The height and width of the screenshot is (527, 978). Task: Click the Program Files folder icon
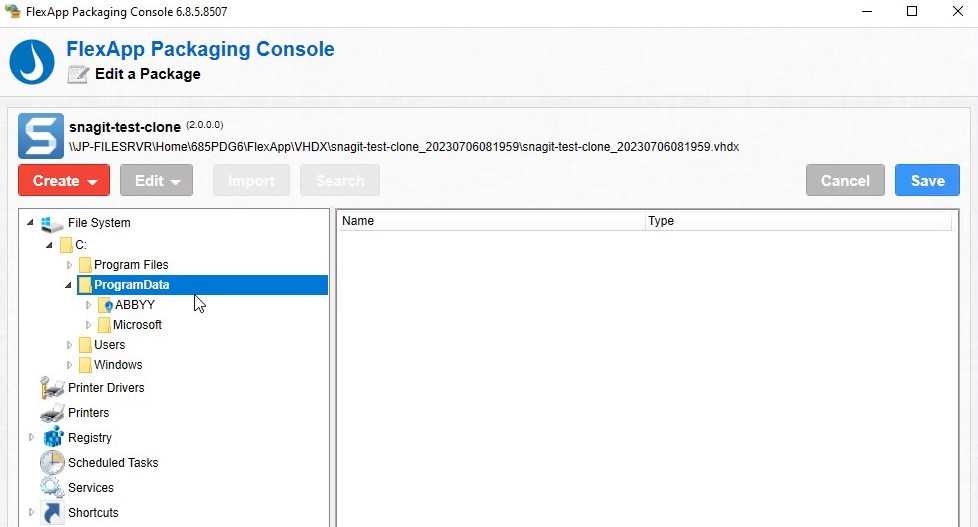[x=85, y=264]
